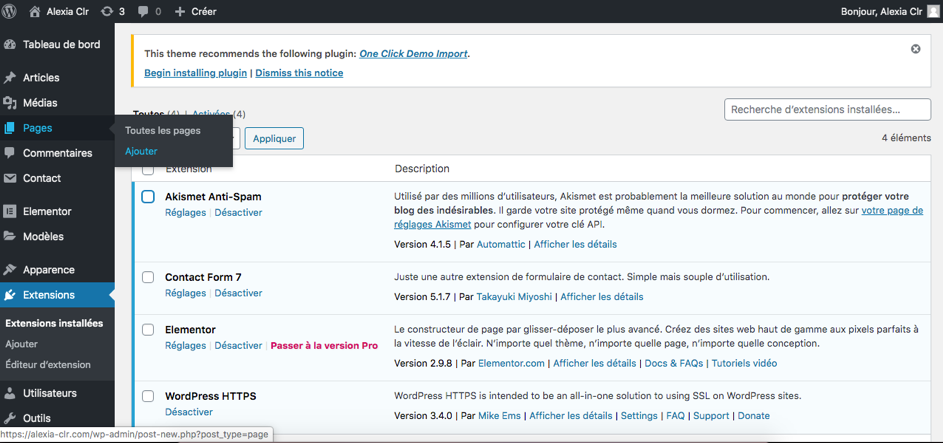Click the user avatar in top right corner
This screenshot has height=443, width=943.
[x=932, y=11]
